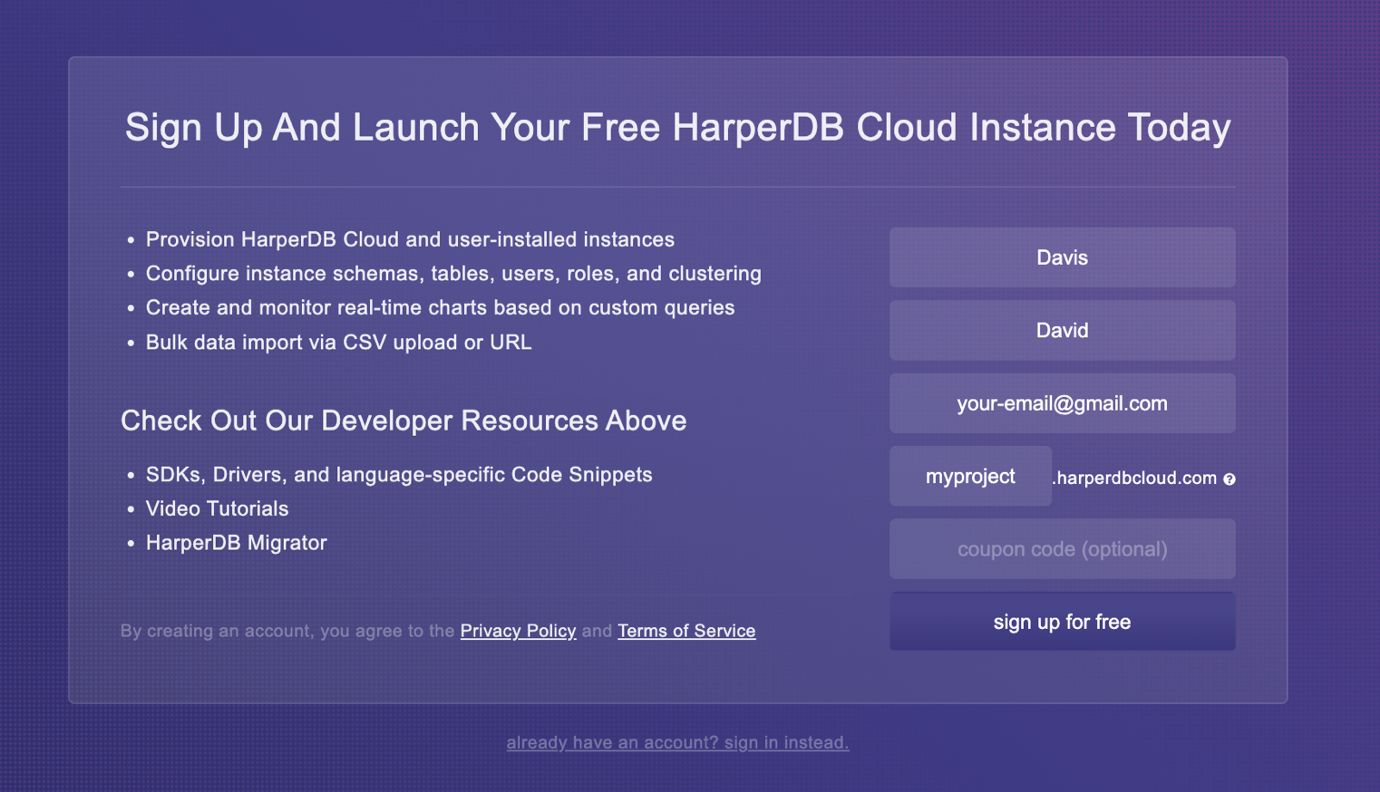
Task: Click the Provision HarperDB Cloud bullet text
Action: 410,240
